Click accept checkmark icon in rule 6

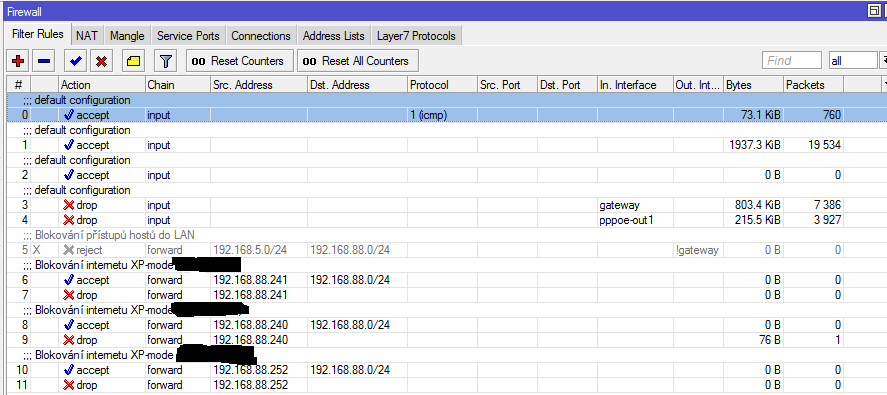click(x=68, y=280)
